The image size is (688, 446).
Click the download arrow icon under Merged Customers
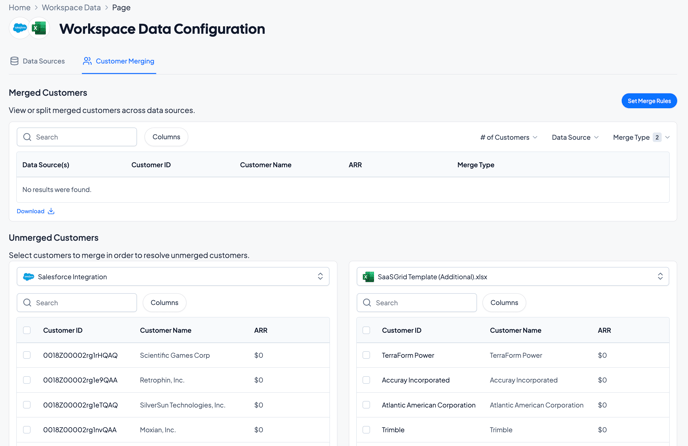click(x=51, y=211)
